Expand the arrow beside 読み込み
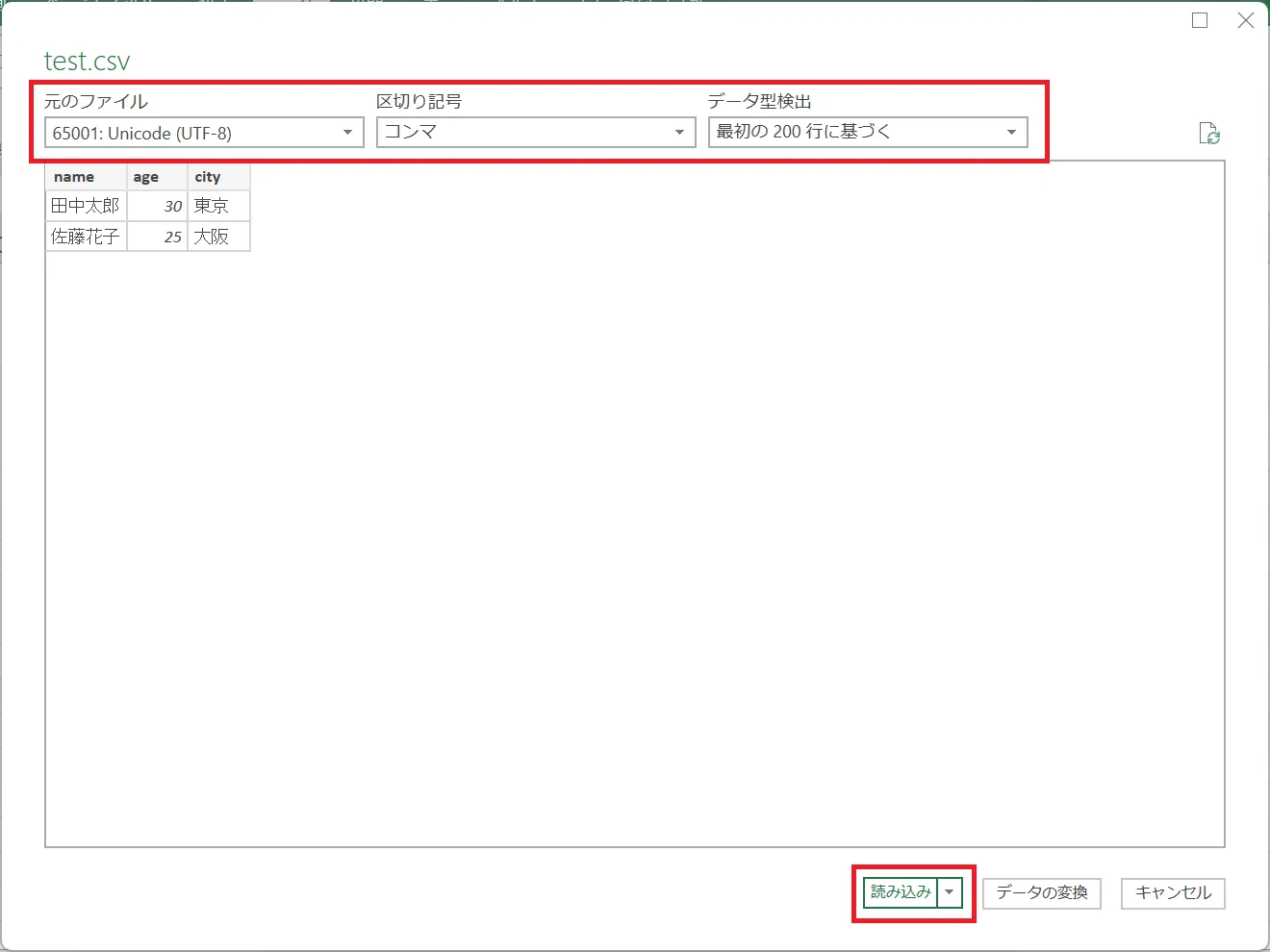This screenshot has width=1270, height=952. 950,892
